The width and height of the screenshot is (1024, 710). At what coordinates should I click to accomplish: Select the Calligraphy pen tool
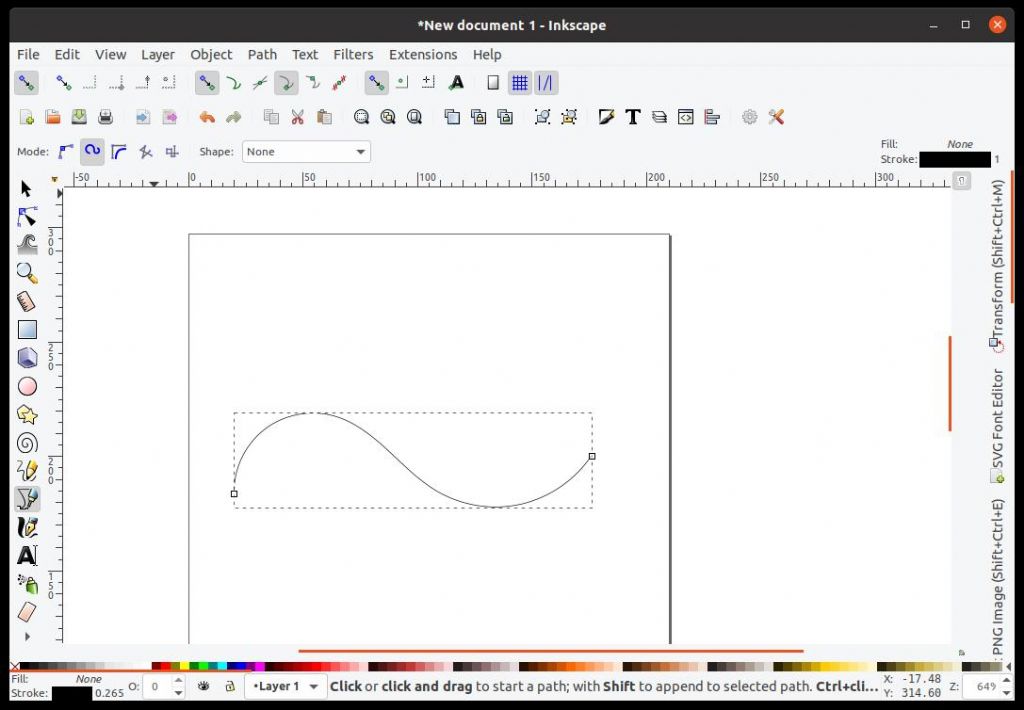[x=27, y=527]
